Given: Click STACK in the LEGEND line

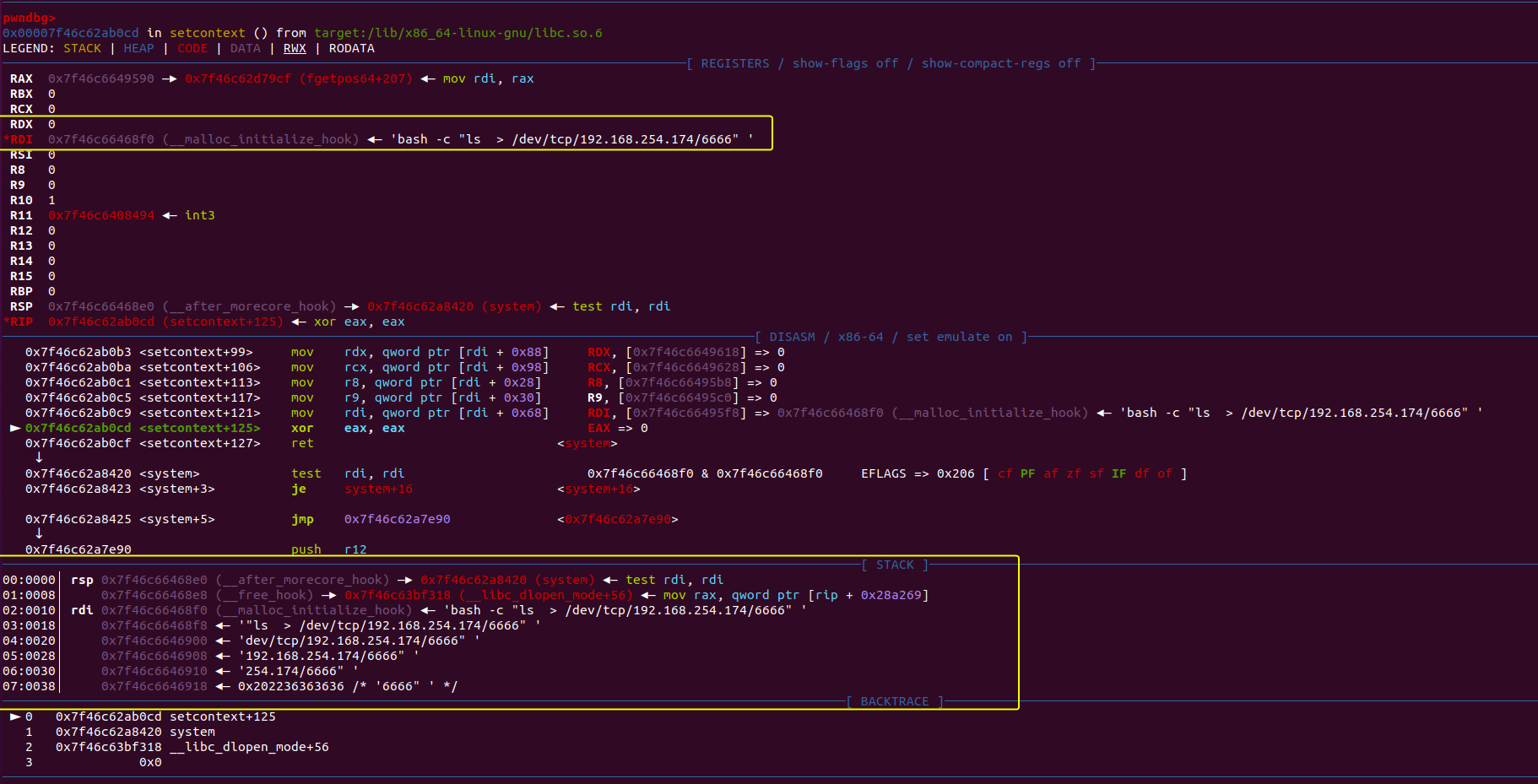Looking at the screenshot, I should (82, 48).
